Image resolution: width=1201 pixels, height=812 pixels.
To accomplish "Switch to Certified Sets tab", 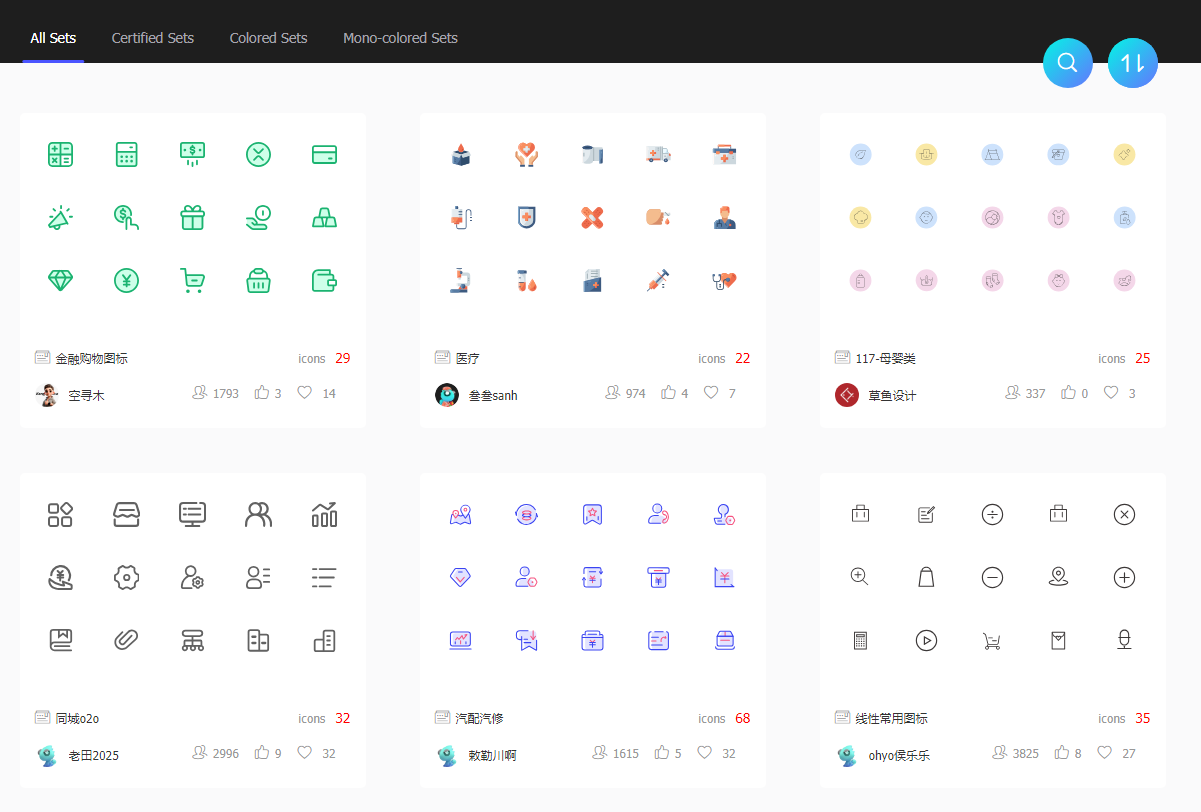I will tap(153, 38).
